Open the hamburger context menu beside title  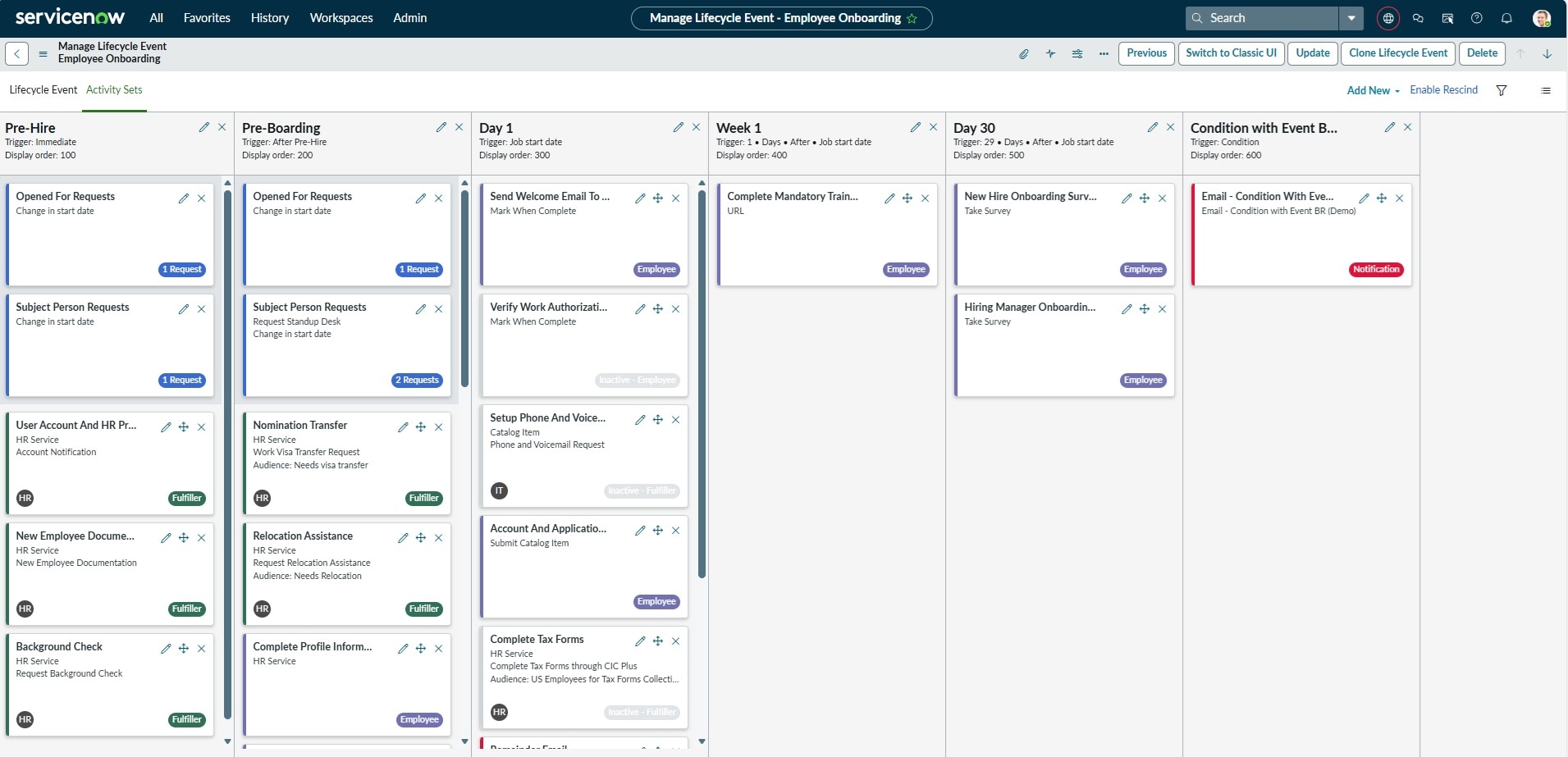[43, 54]
